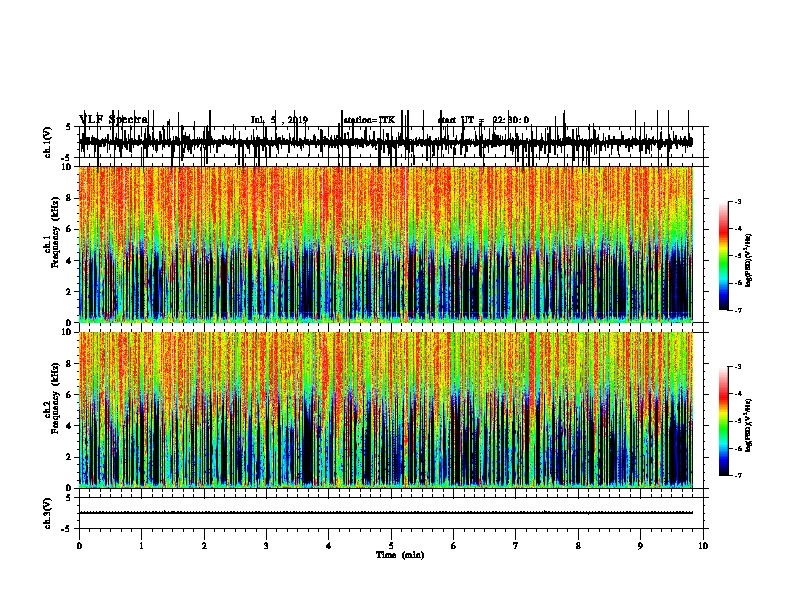Click the ch.1 voltage waveform trace
Viewport: 792px width, 612px height.
386,142
